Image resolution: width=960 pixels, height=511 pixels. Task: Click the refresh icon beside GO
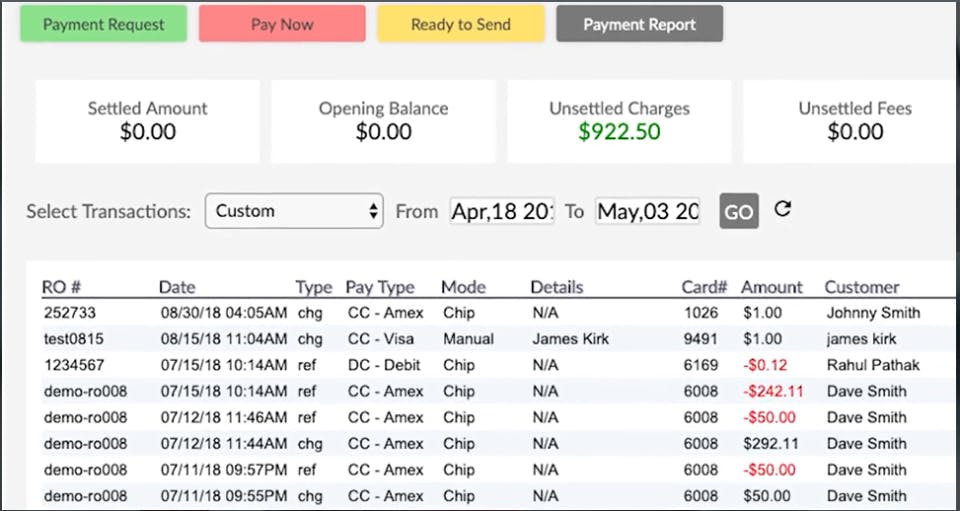pyautogui.click(x=783, y=209)
